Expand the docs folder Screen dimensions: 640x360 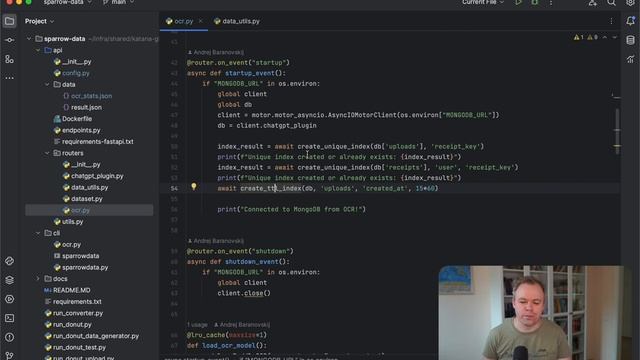pyautogui.click(x=38, y=279)
